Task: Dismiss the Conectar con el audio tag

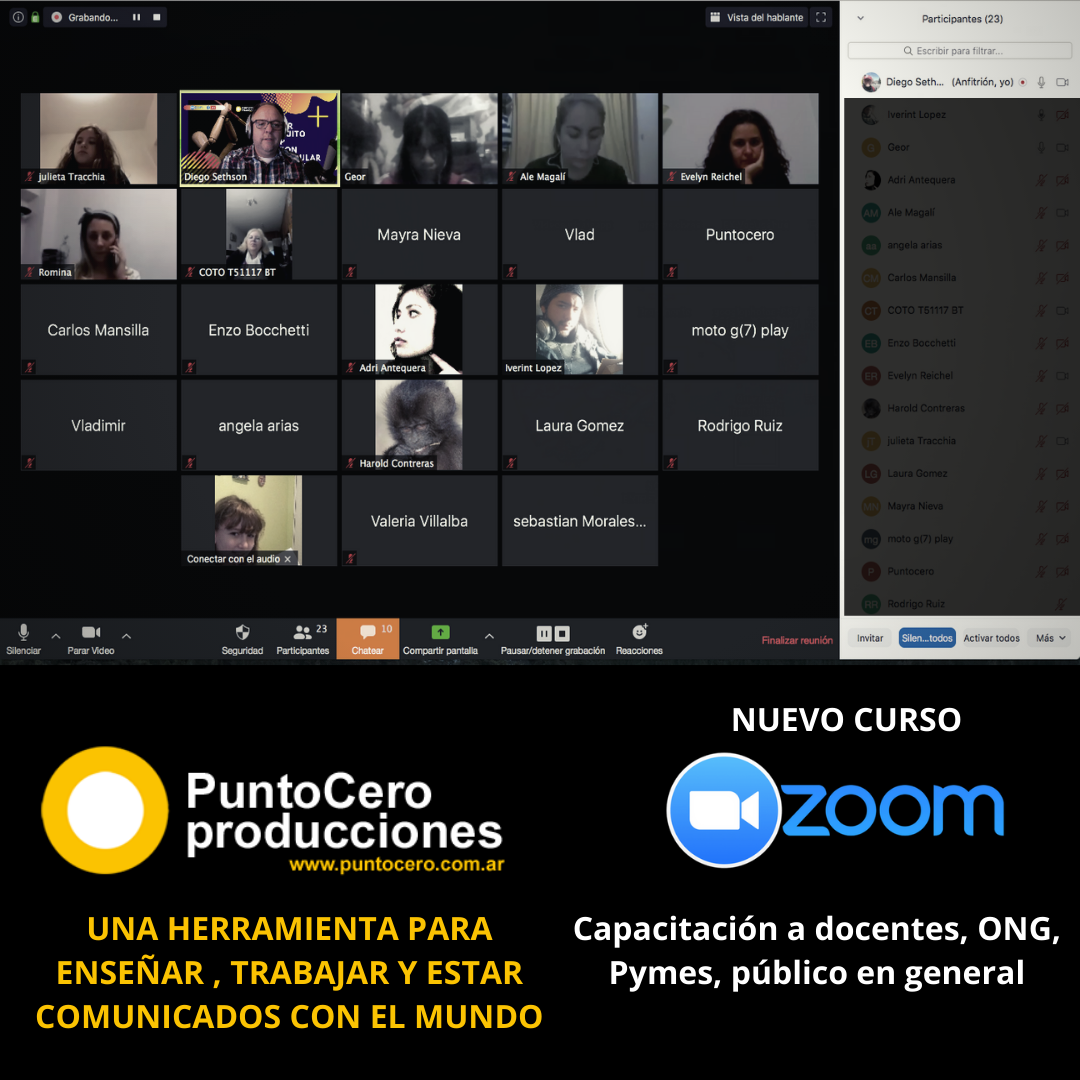Action: [287, 559]
